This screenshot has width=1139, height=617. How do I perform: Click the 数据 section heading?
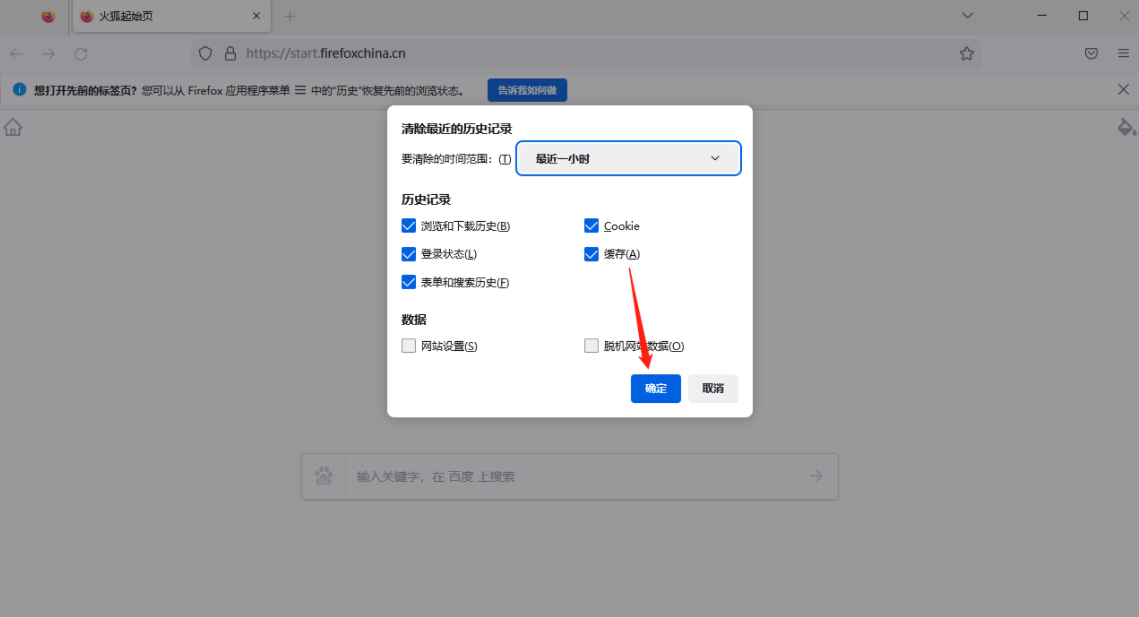414,320
